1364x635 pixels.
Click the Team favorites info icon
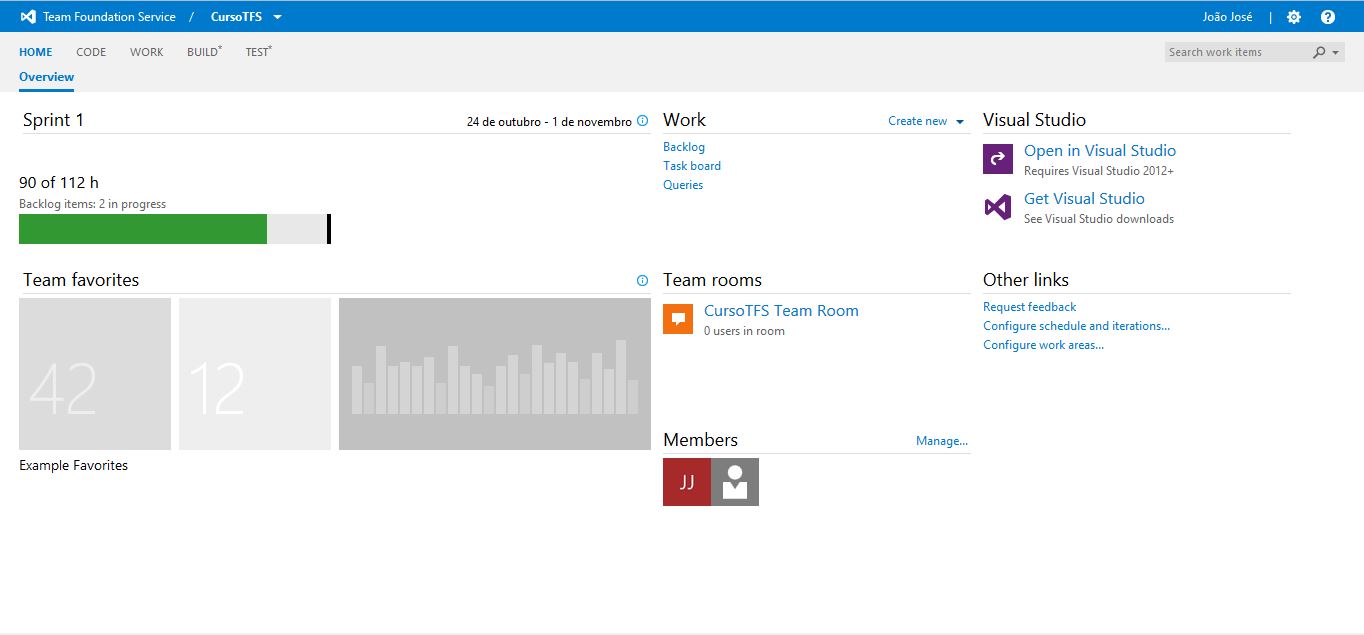(x=642, y=281)
